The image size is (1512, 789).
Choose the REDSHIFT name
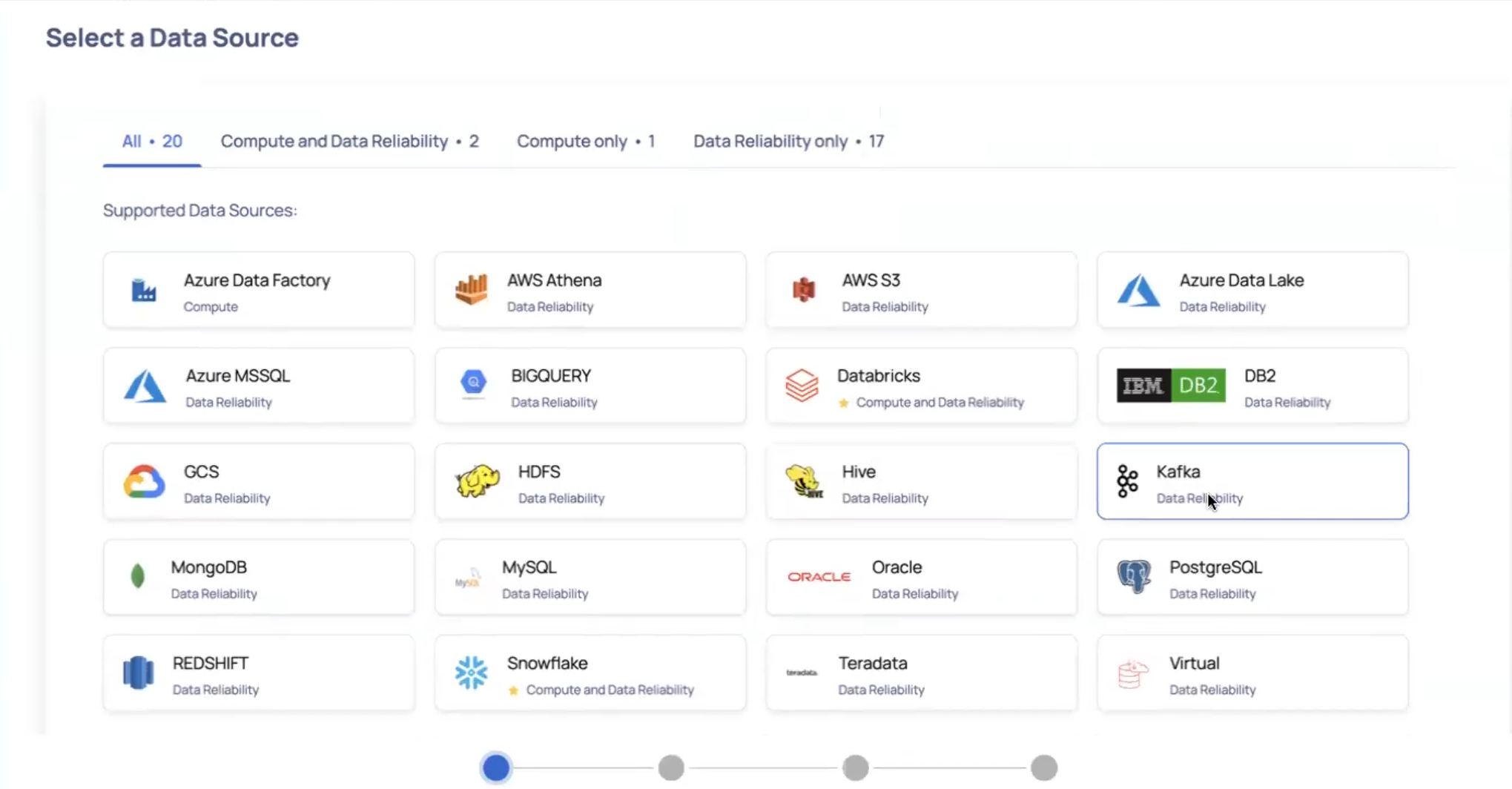click(210, 663)
